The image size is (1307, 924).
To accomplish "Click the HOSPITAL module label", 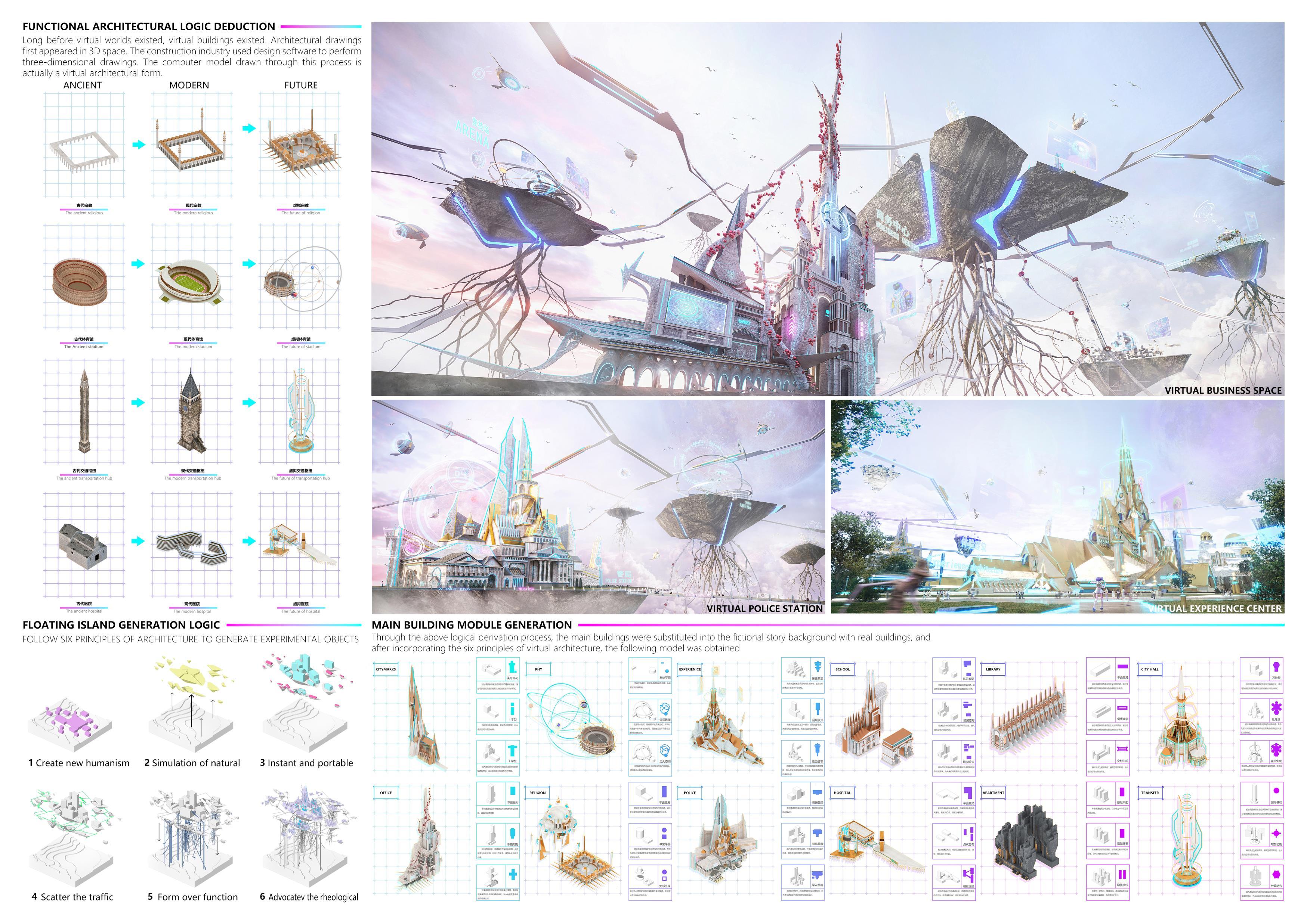I will (x=842, y=793).
